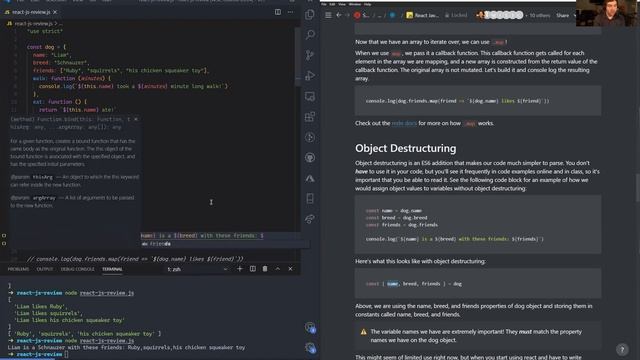Toggle the sidebar hamburger icon in the notes app
The image size is (640, 360).
tap(328, 16)
